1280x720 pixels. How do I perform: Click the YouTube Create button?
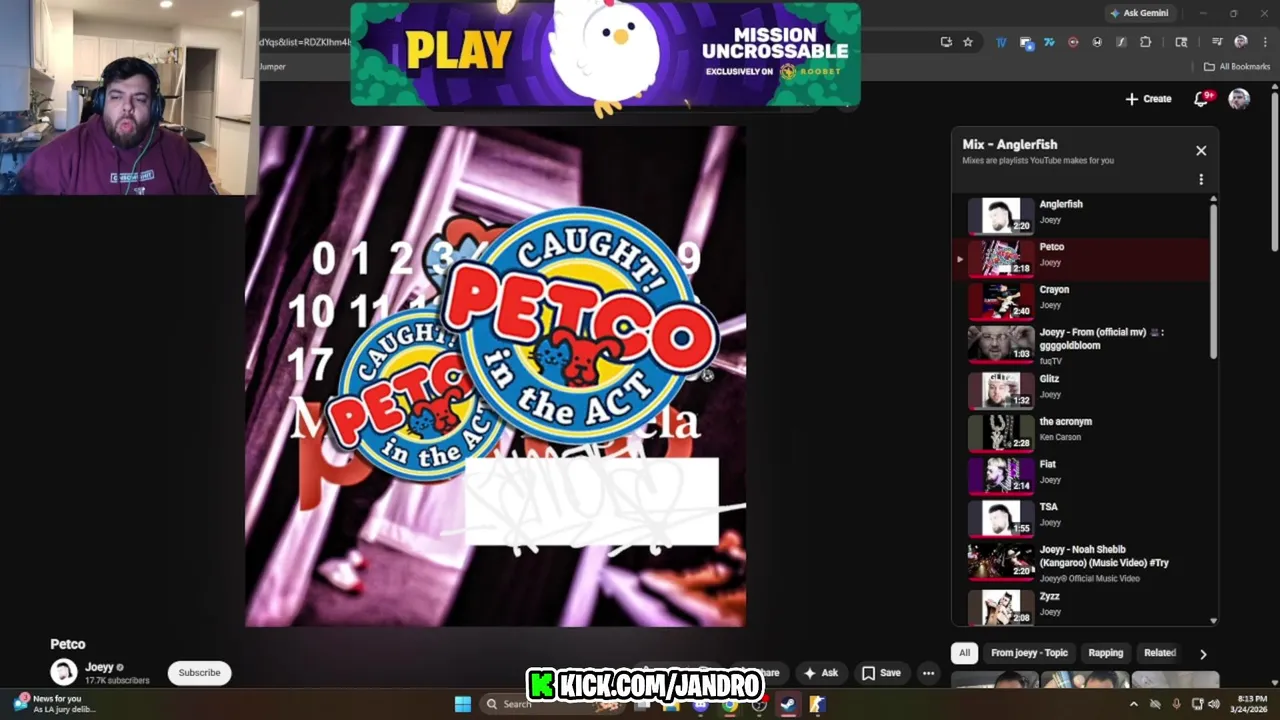[1148, 99]
